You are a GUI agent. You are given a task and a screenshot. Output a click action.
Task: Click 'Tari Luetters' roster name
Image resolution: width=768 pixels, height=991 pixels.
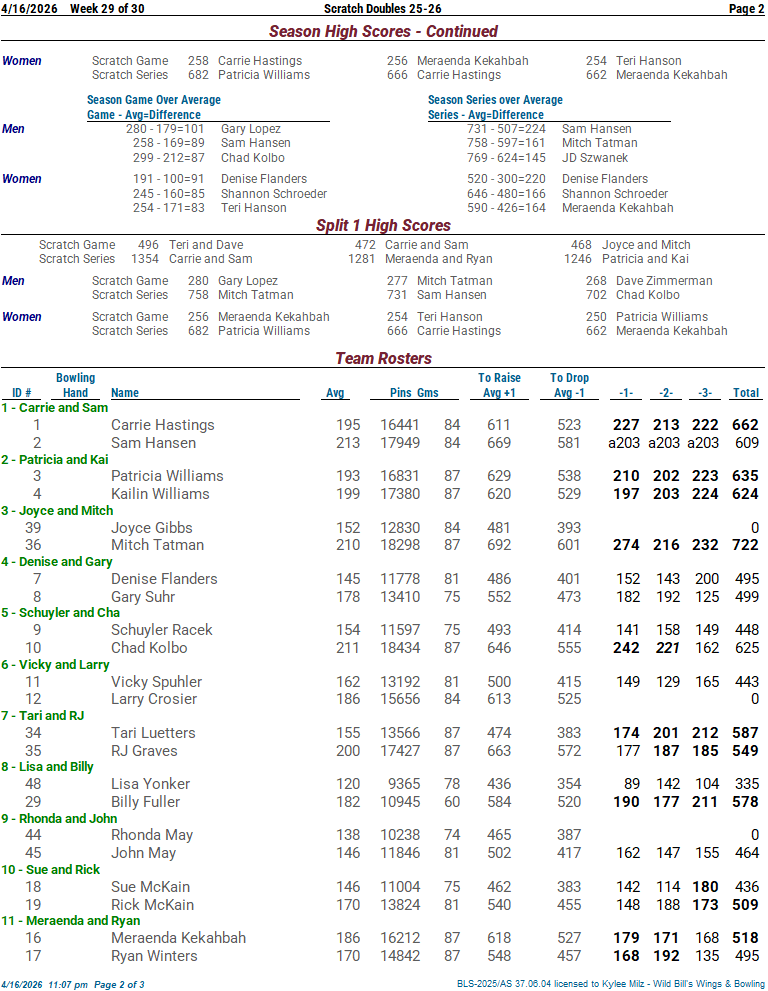(153, 733)
